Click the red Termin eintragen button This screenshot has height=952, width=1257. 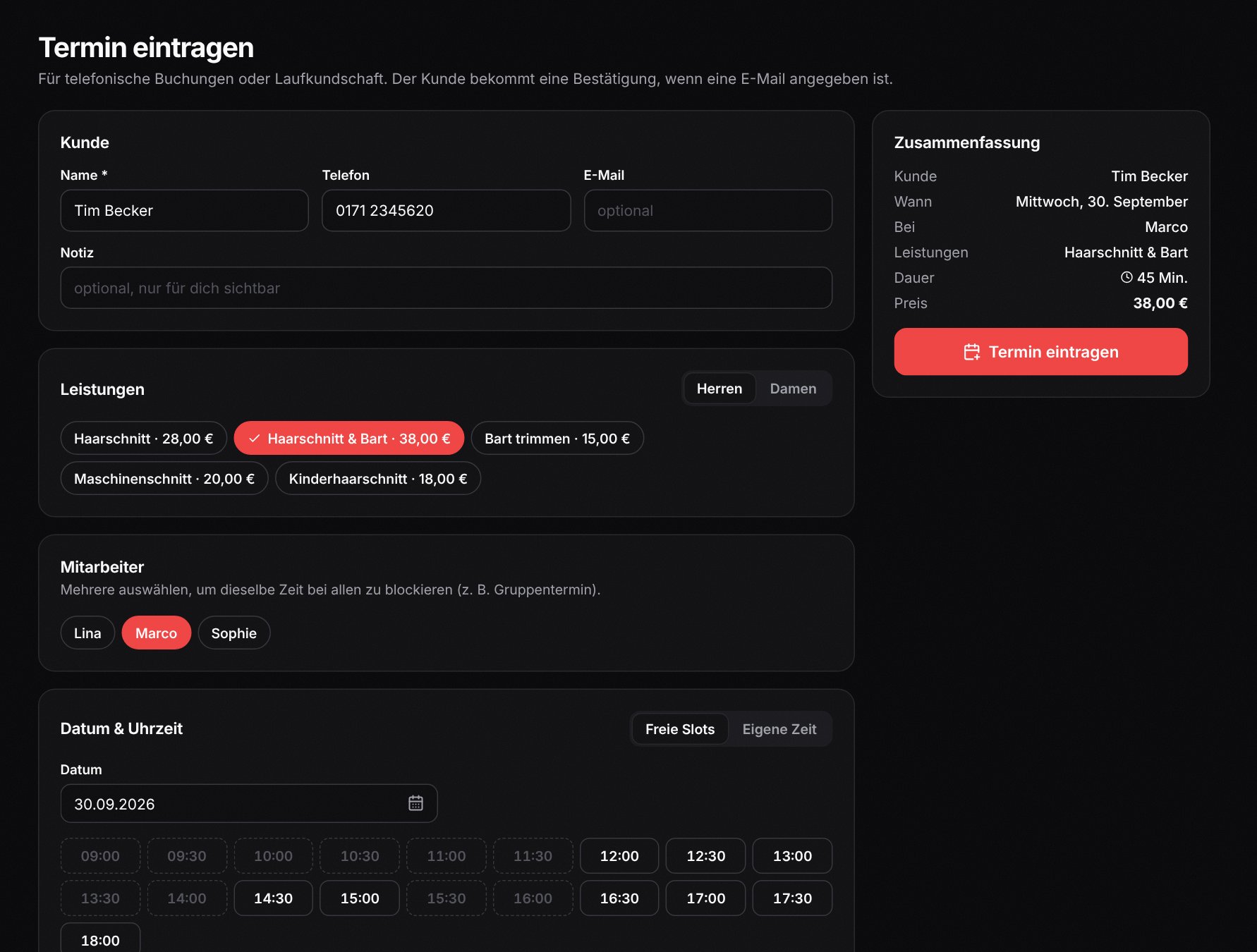point(1040,352)
